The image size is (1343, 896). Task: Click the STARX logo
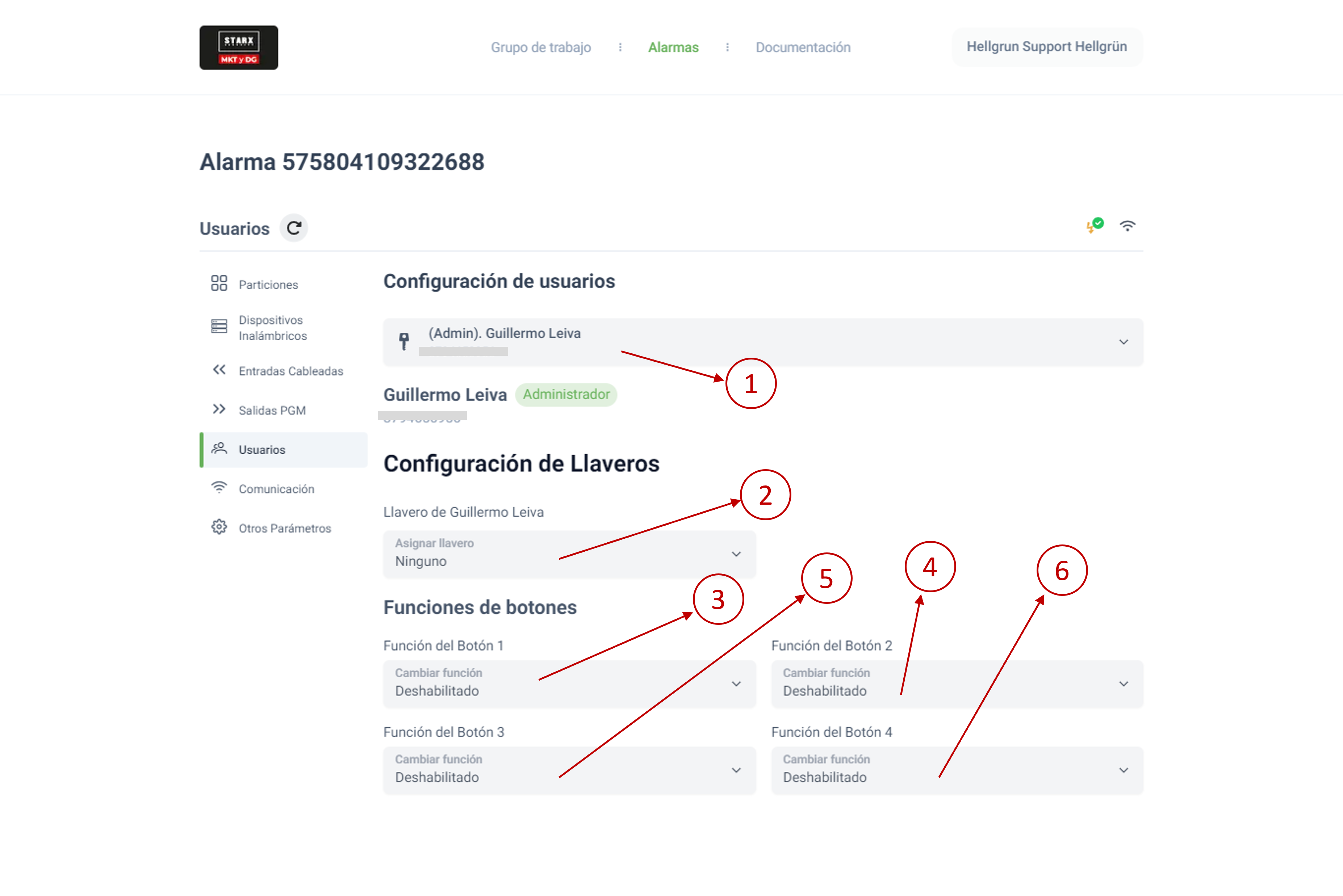tap(238, 47)
